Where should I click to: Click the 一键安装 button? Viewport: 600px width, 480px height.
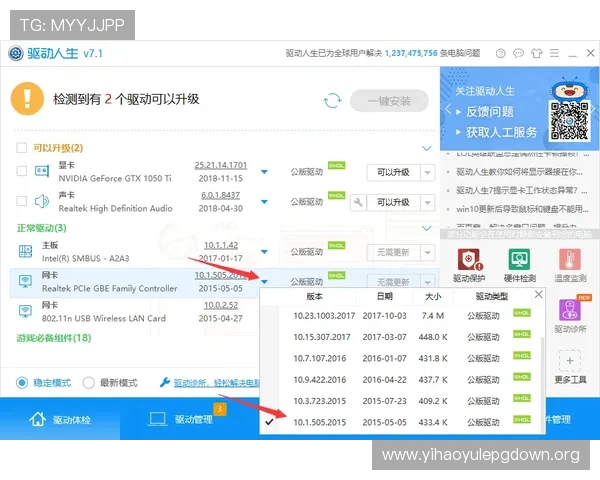click(x=389, y=101)
